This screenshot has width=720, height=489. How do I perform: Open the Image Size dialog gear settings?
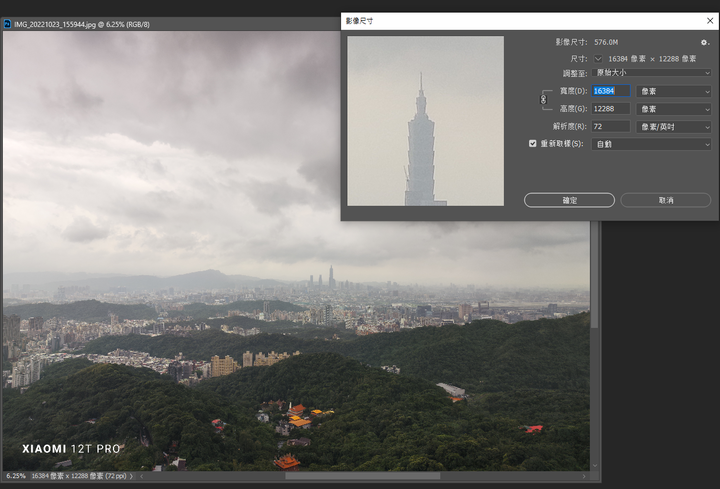[x=704, y=42]
